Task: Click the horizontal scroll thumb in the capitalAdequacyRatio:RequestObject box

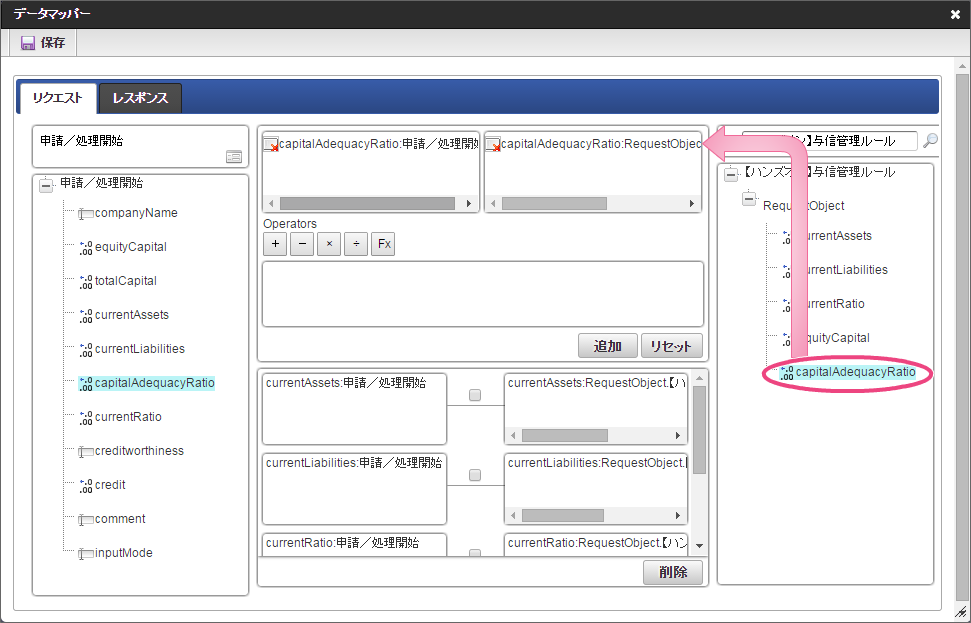Action: click(554, 204)
